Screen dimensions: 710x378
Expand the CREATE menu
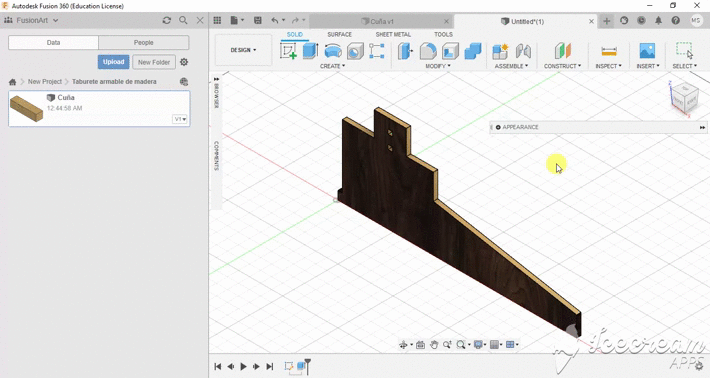point(332,66)
